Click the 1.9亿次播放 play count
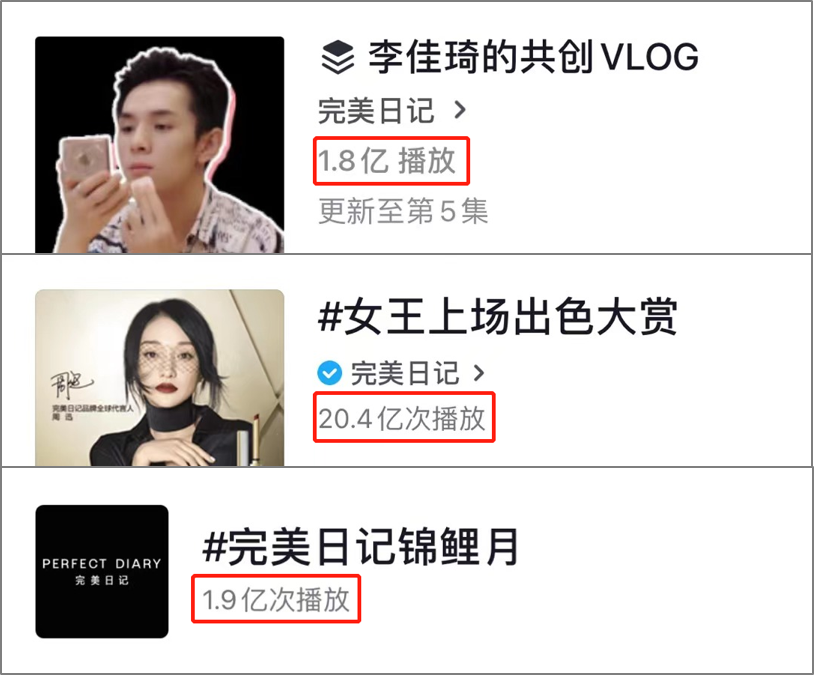This screenshot has height=675, width=814. [276, 600]
